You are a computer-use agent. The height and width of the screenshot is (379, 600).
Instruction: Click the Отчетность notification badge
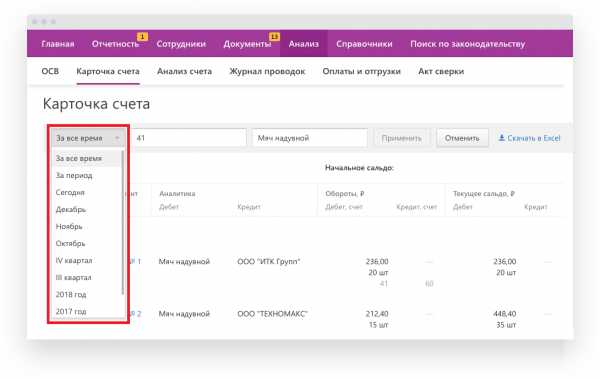(x=142, y=37)
